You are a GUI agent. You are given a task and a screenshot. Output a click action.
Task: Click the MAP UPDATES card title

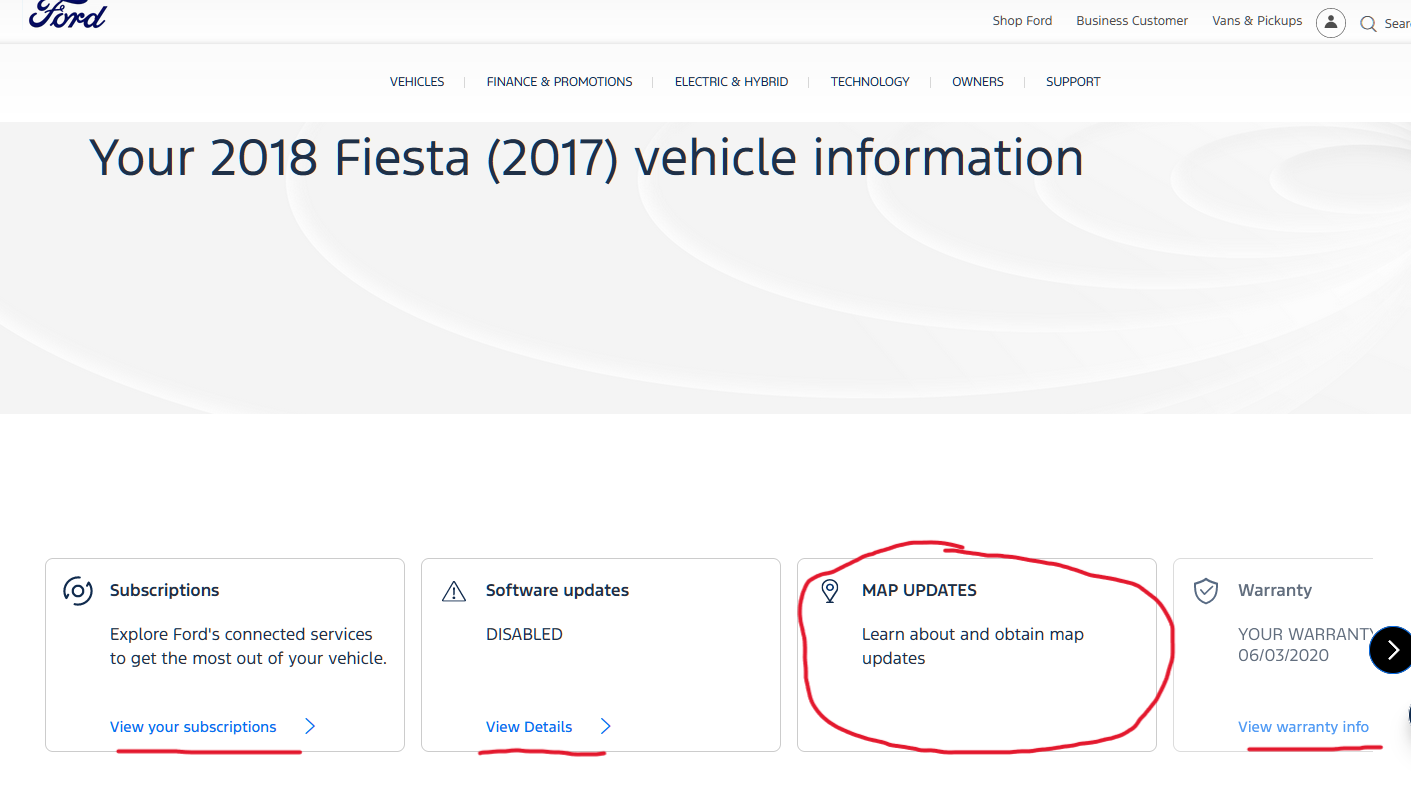[x=919, y=590]
